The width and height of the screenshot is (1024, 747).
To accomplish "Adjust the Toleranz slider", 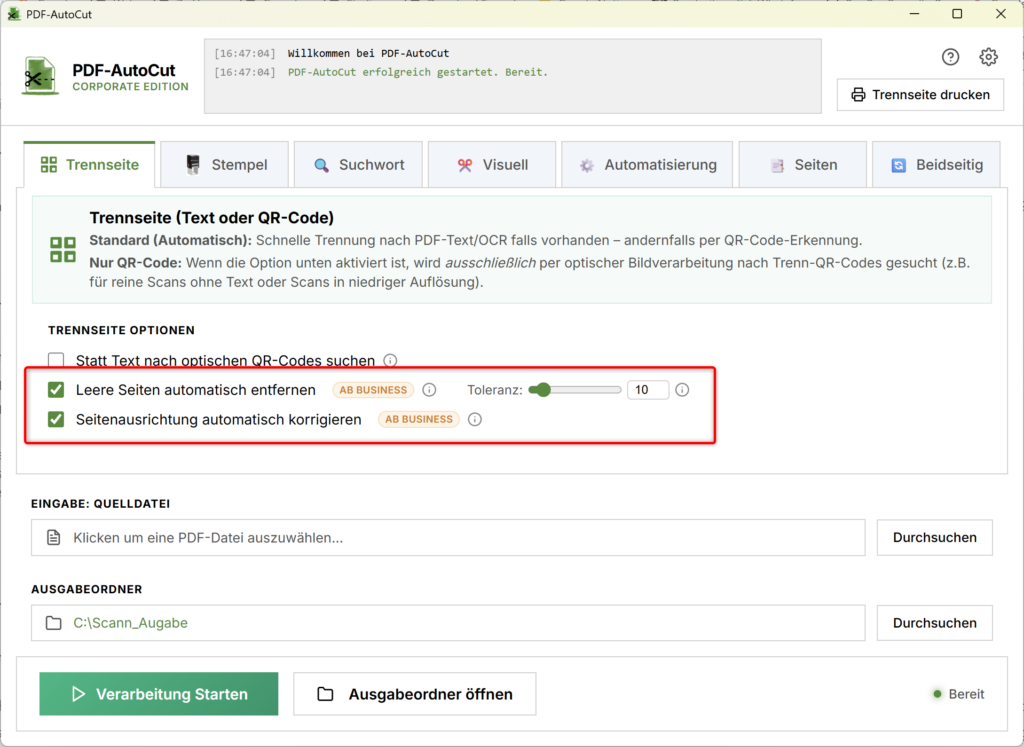I will coord(575,390).
